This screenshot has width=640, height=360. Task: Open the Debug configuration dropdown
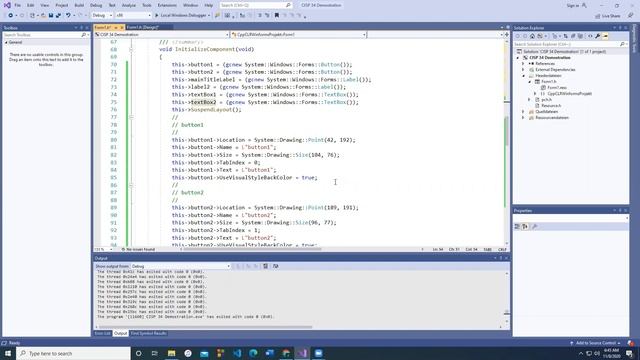[x=102, y=16]
